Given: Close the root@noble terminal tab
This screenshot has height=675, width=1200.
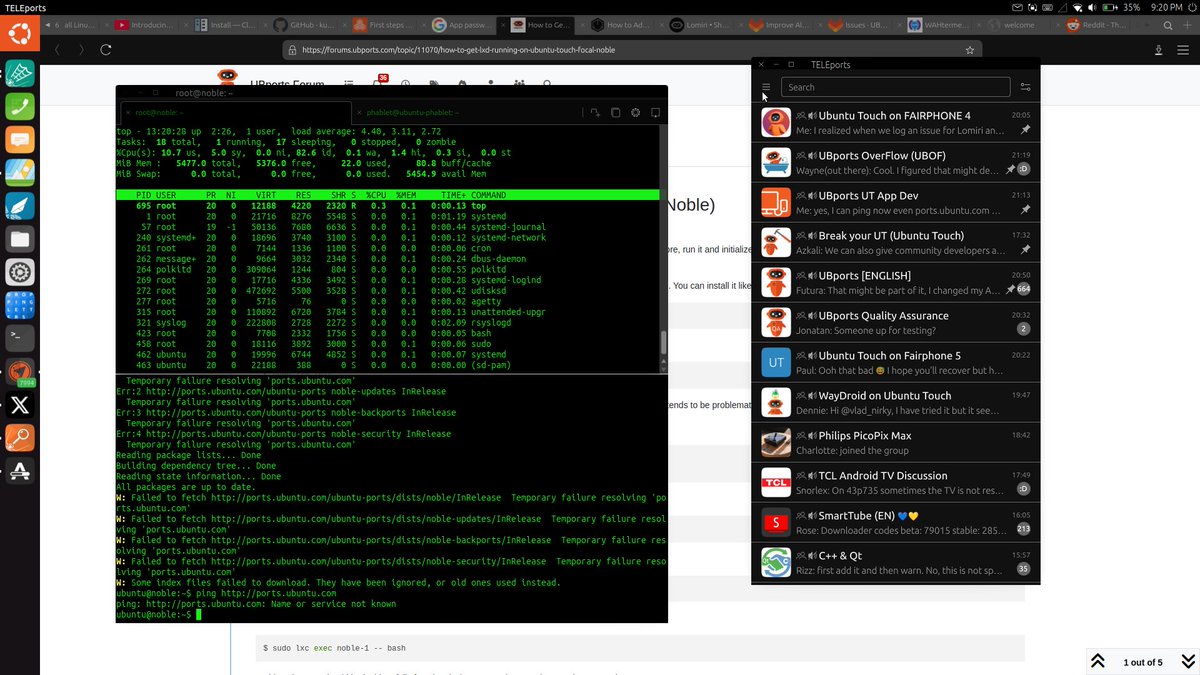Looking at the screenshot, I should [x=126, y=113].
